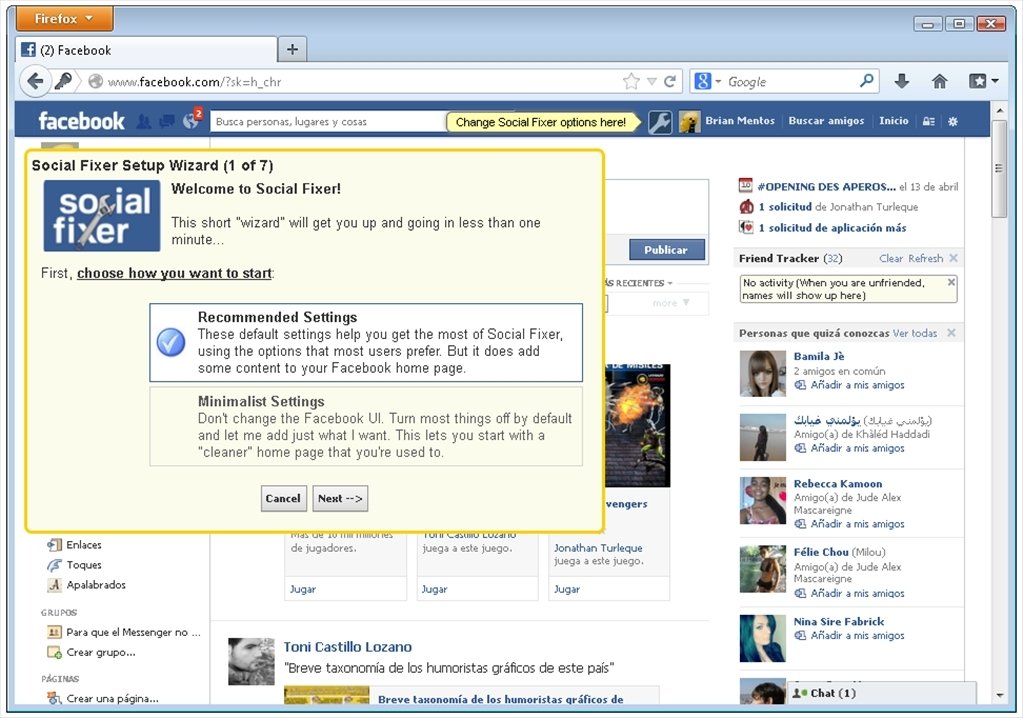Click the Google search input box

pos(791,82)
